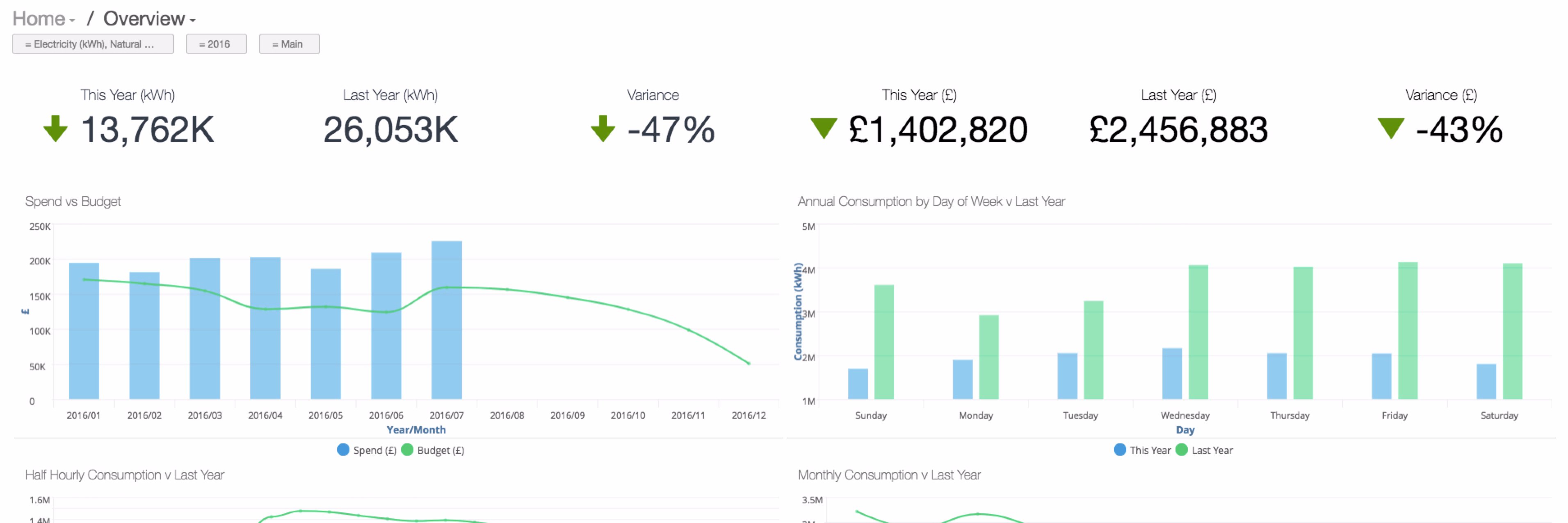This screenshot has height=523, width=1568.
Task: Click the Saturday Last Year green bar
Action: click(x=1512, y=331)
